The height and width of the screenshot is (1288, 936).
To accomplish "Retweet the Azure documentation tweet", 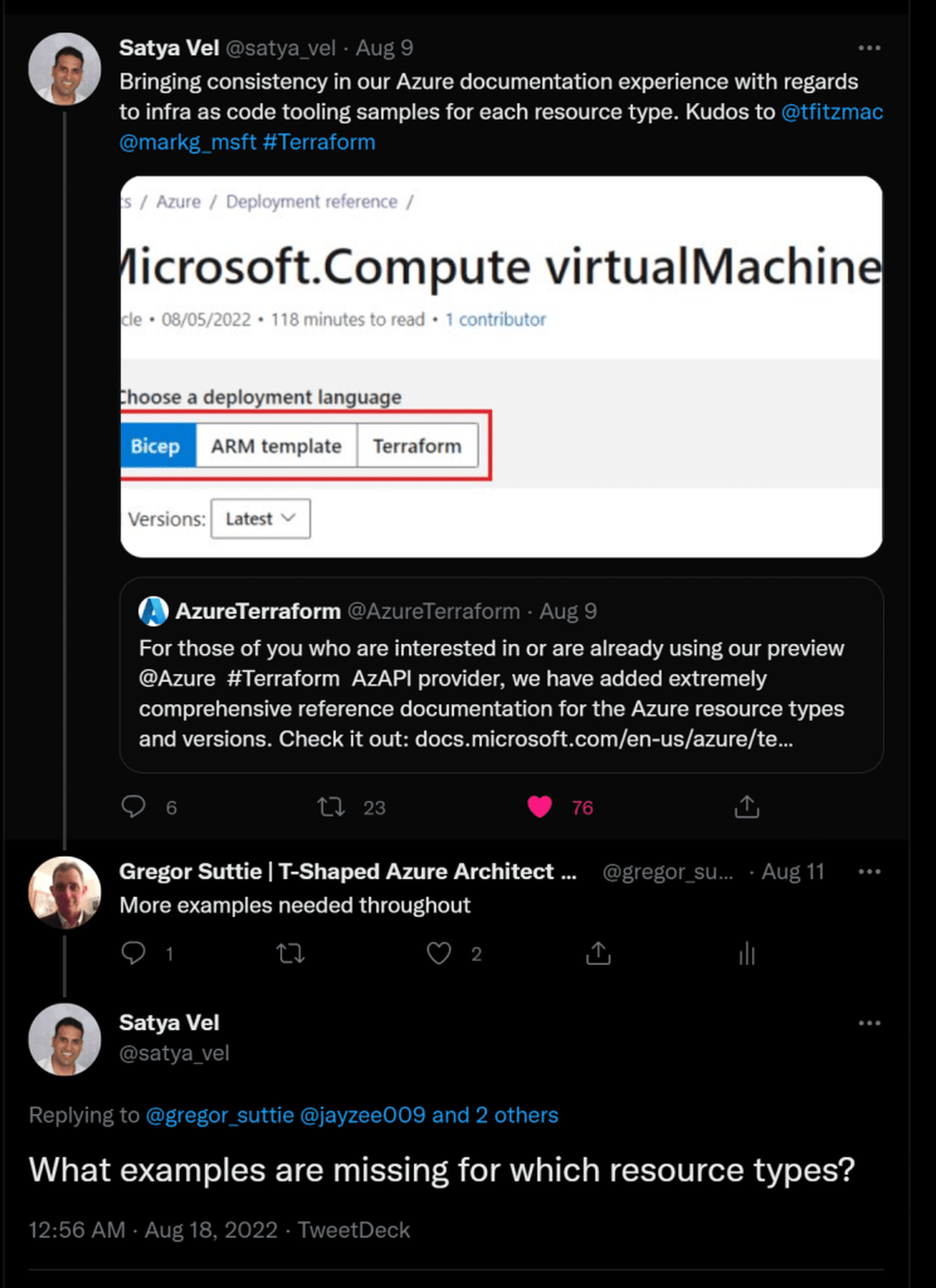I will 331,807.
